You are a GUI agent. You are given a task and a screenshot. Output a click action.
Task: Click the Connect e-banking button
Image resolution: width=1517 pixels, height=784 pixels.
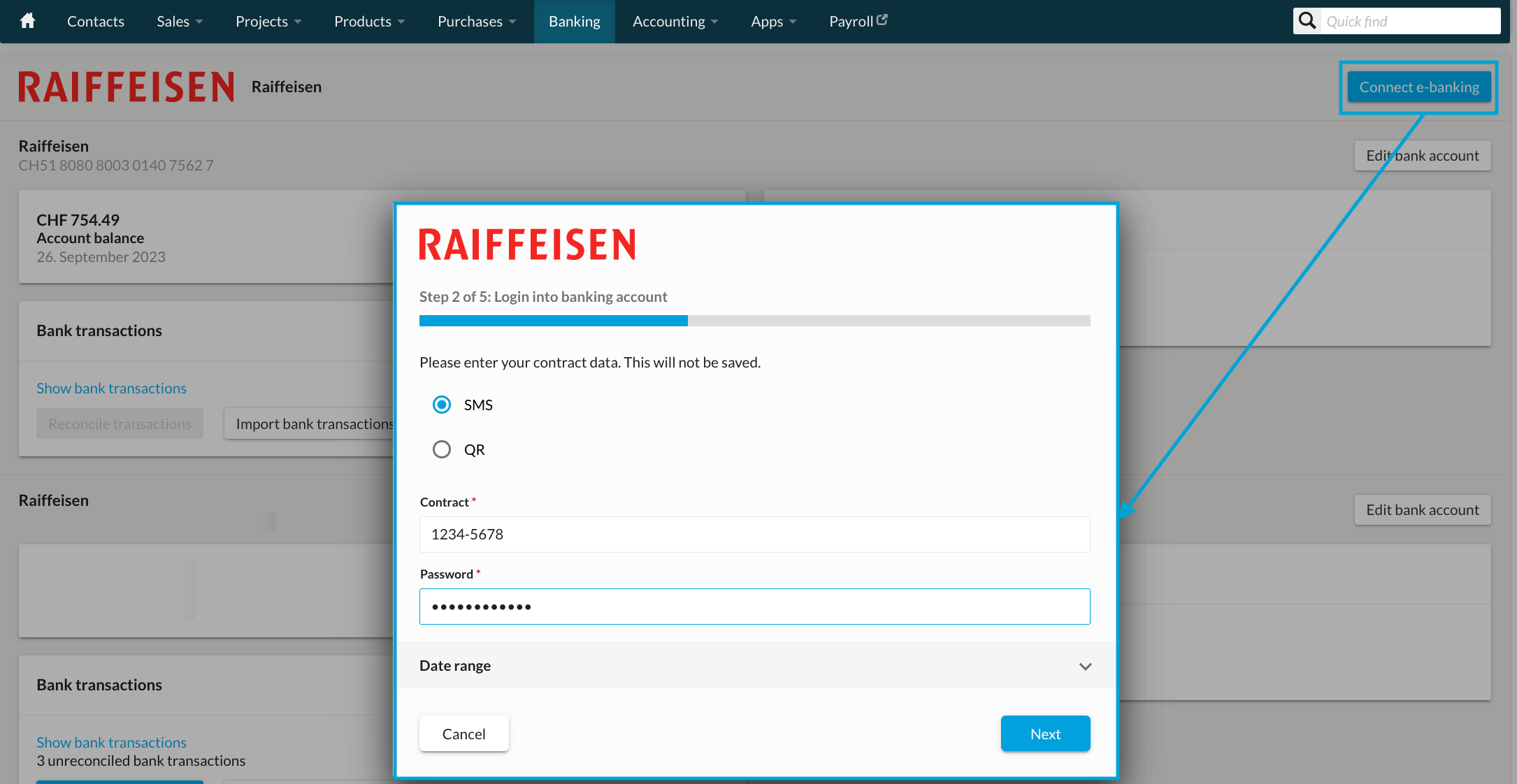click(1419, 87)
